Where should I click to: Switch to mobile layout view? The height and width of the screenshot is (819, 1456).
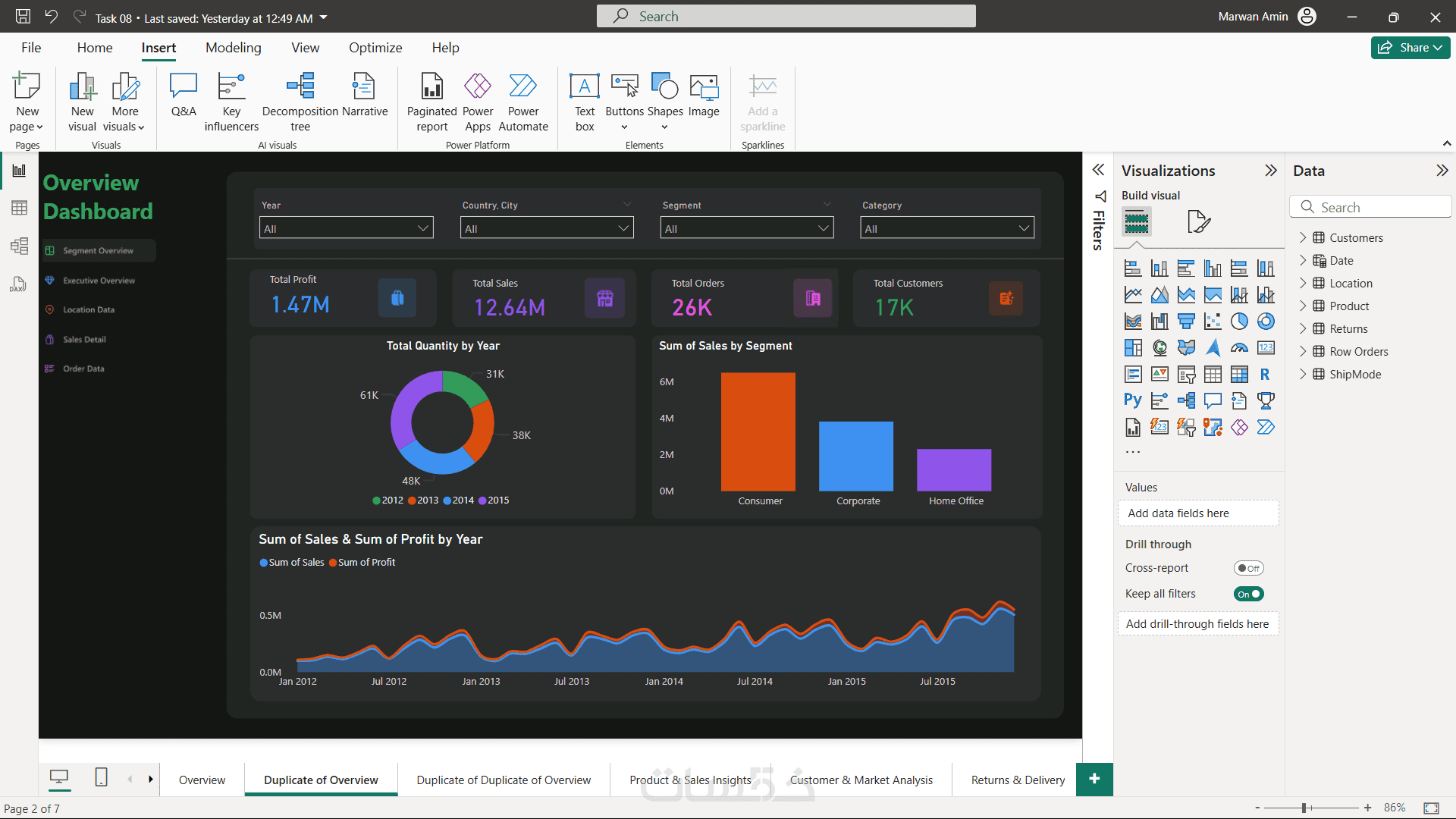pyautogui.click(x=101, y=777)
